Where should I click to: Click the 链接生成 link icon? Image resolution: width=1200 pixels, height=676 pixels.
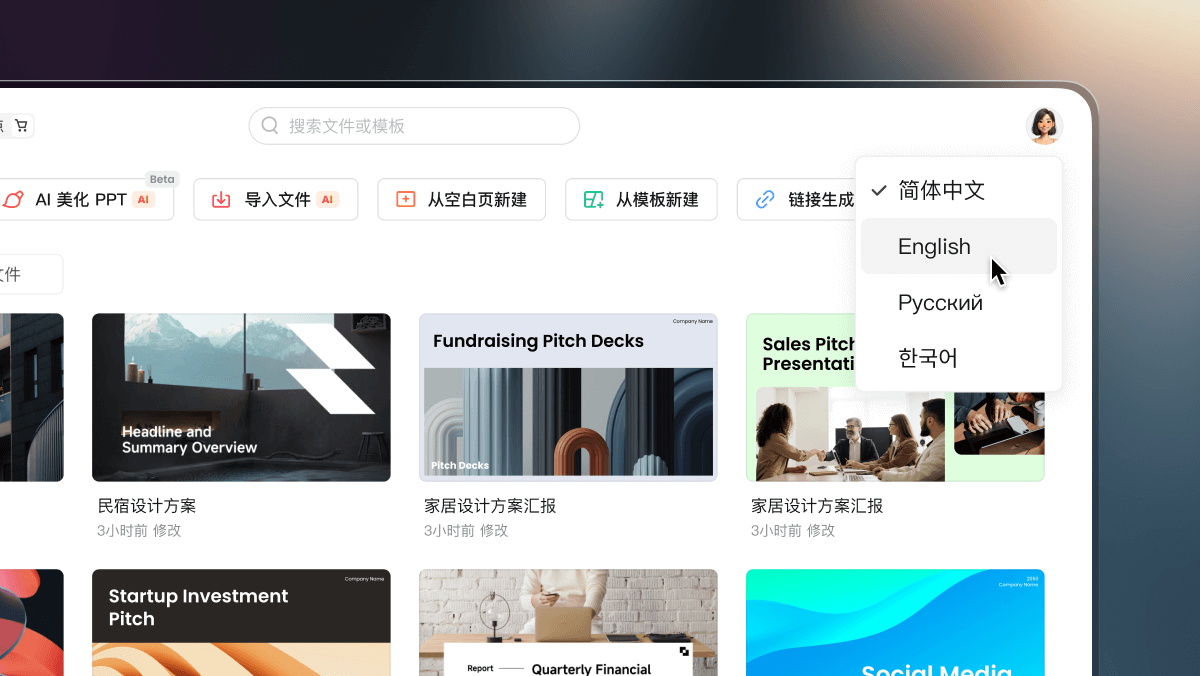click(765, 200)
